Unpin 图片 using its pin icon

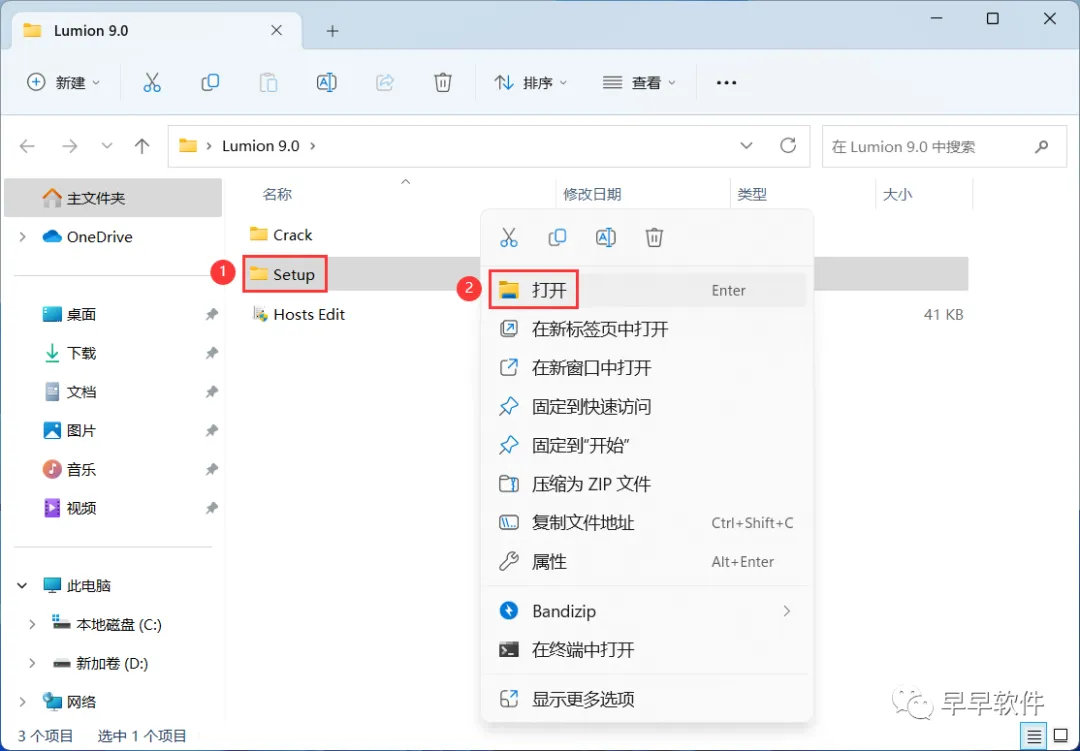click(211, 431)
